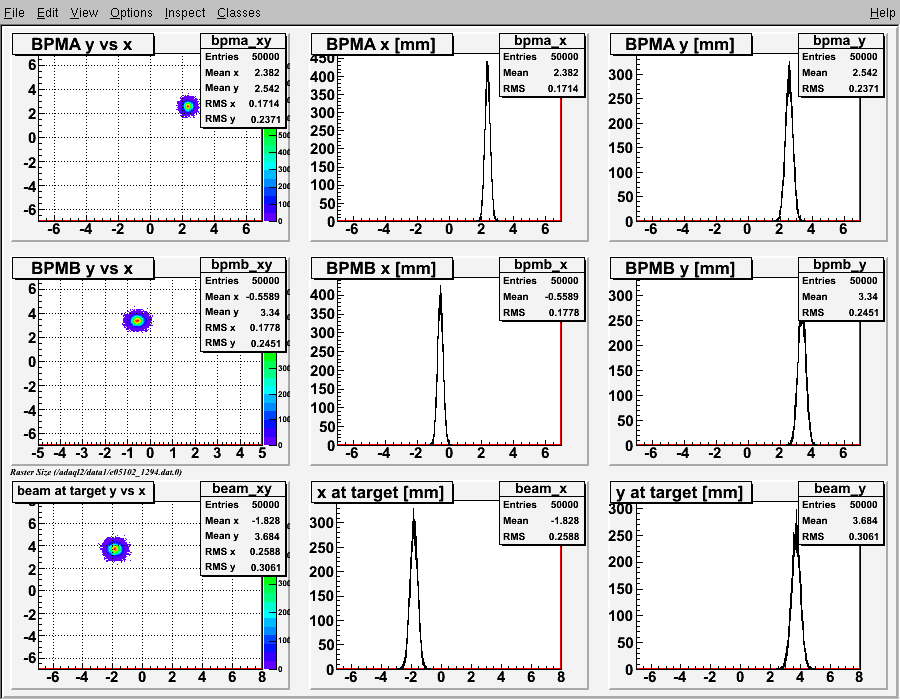Click the BPMB beam spot in scatter plot
This screenshot has width=900, height=700.
(137, 320)
